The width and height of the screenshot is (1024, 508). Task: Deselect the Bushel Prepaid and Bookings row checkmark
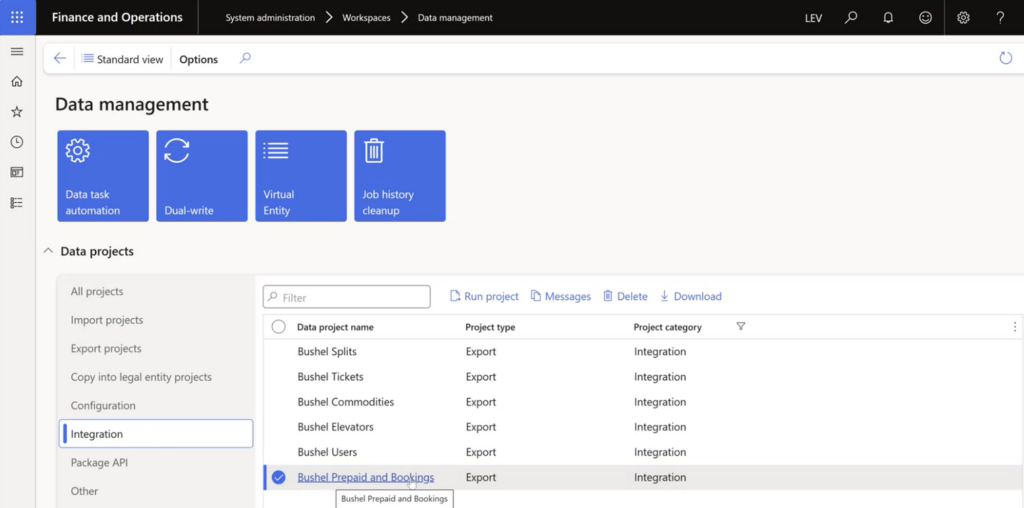[x=279, y=477]
